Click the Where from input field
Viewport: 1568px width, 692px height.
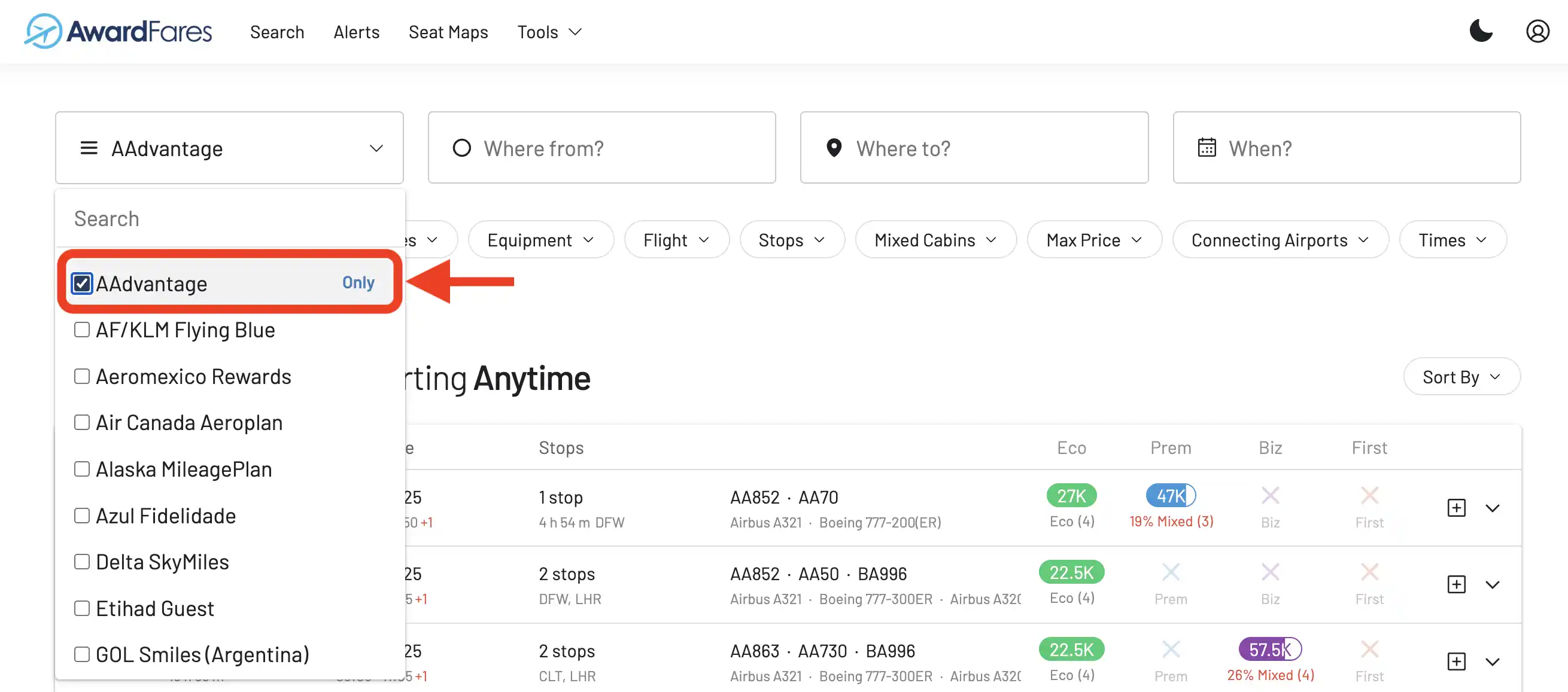pos(602,147)
